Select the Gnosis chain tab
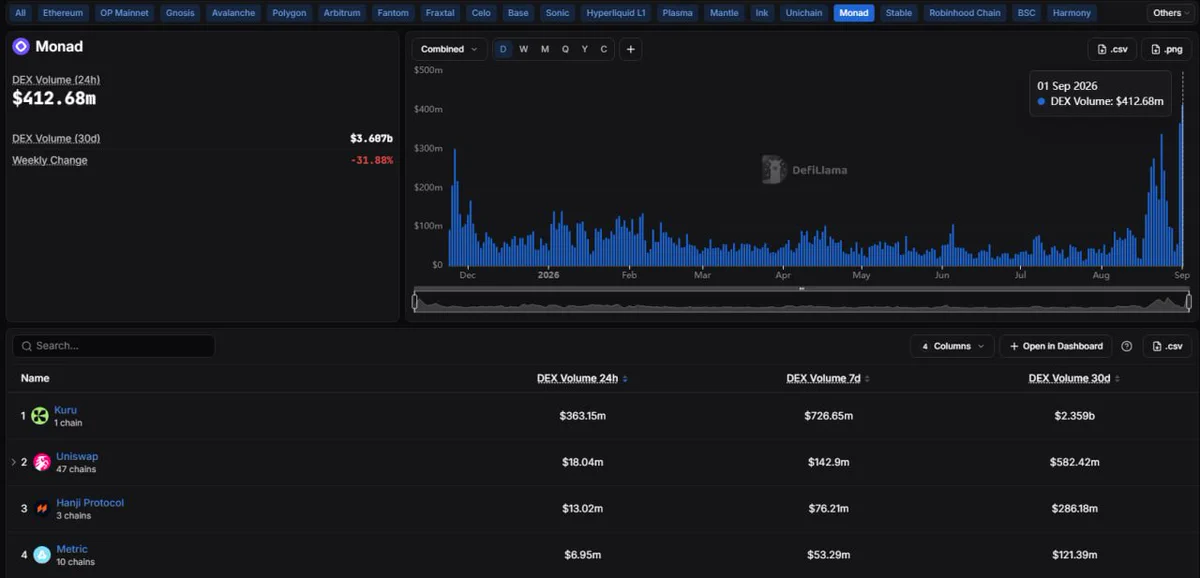This screenshot has width=1200, height=578. pos(180,13)
